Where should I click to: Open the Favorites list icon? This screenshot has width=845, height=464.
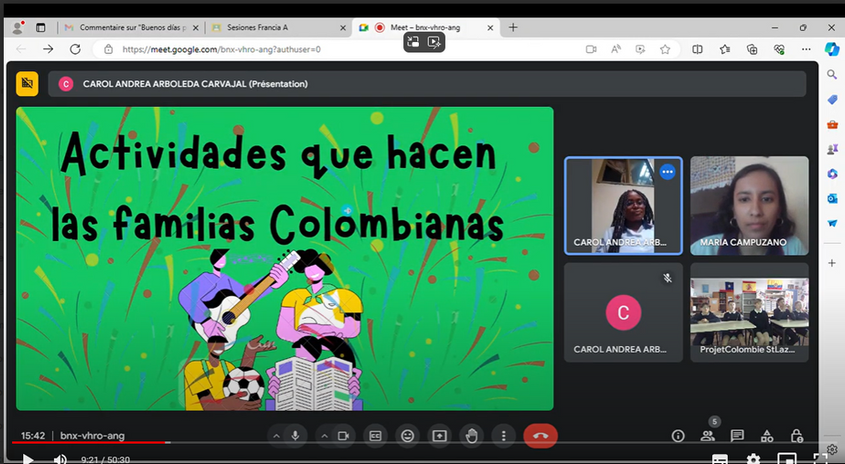725,49
